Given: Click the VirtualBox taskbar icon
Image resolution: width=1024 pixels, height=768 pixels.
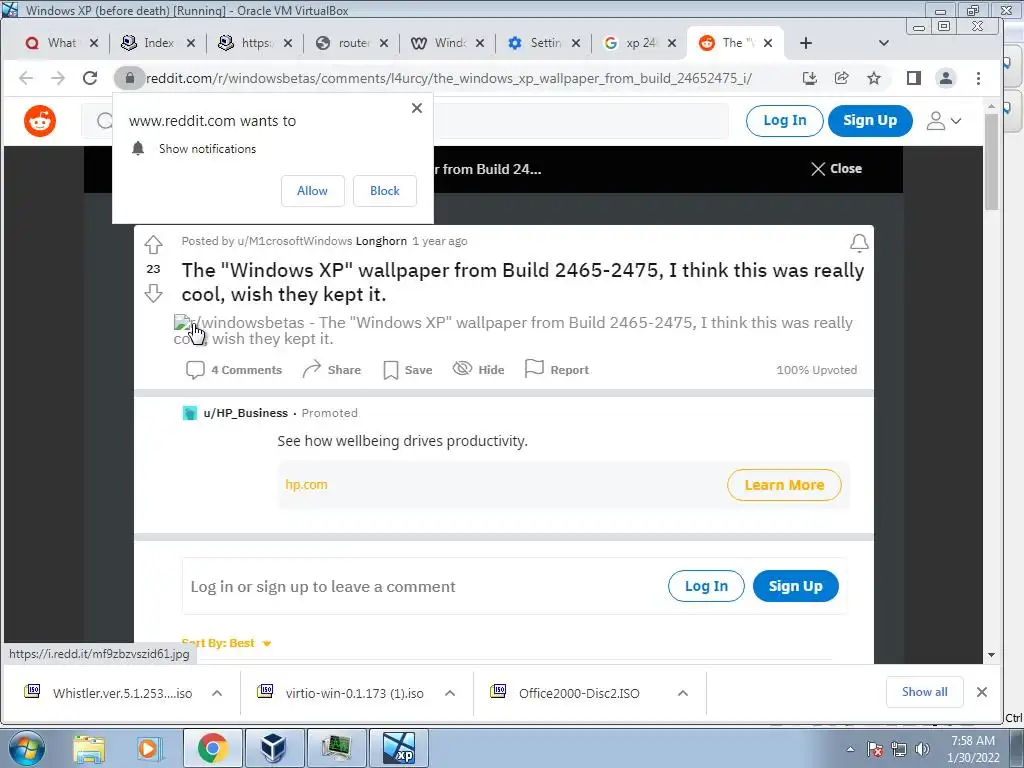Looking at the screenshot, I should tap(273, 748).
